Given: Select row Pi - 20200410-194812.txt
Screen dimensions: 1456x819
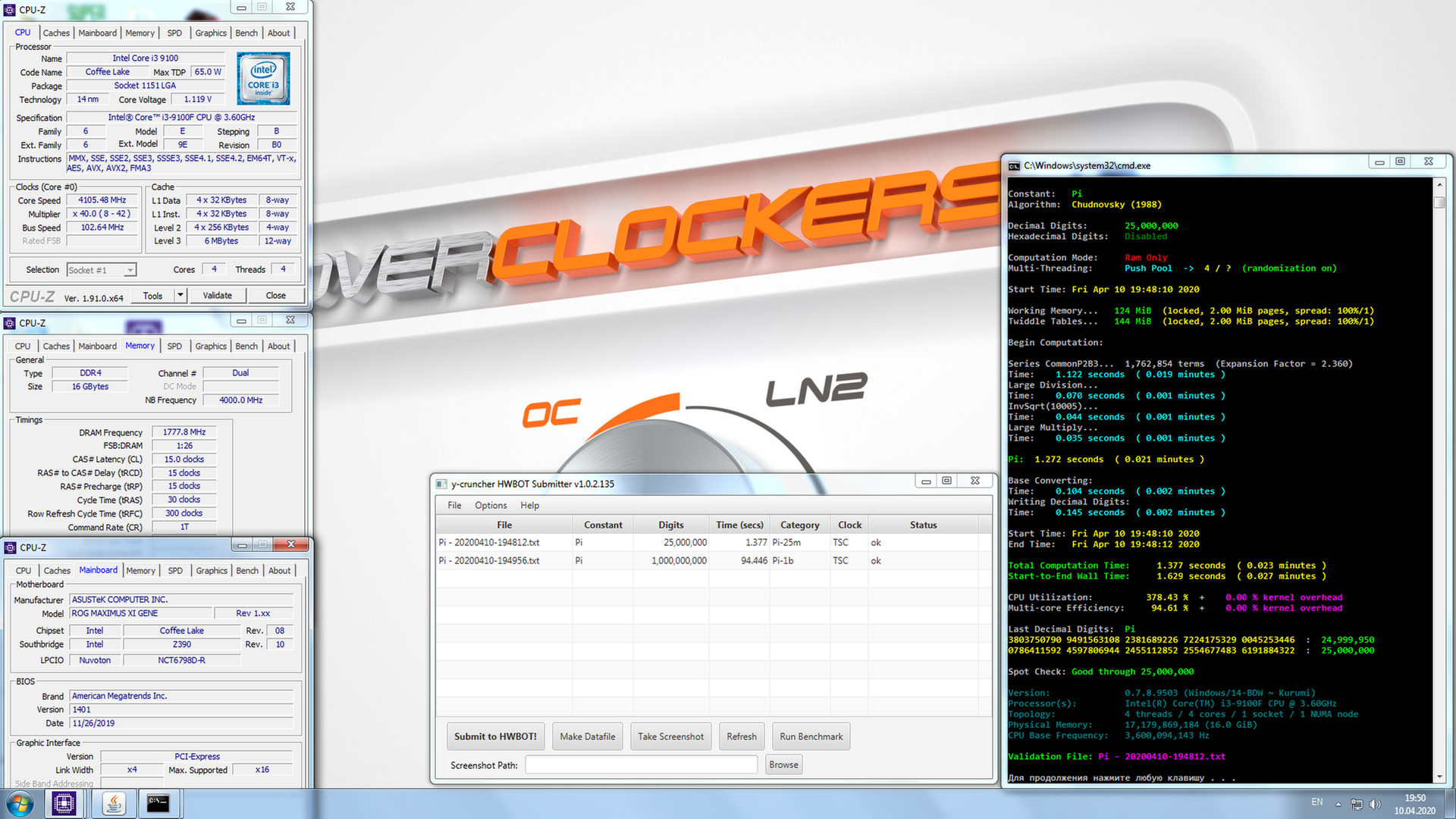Looking at the screenshot, I should [713, 542].
